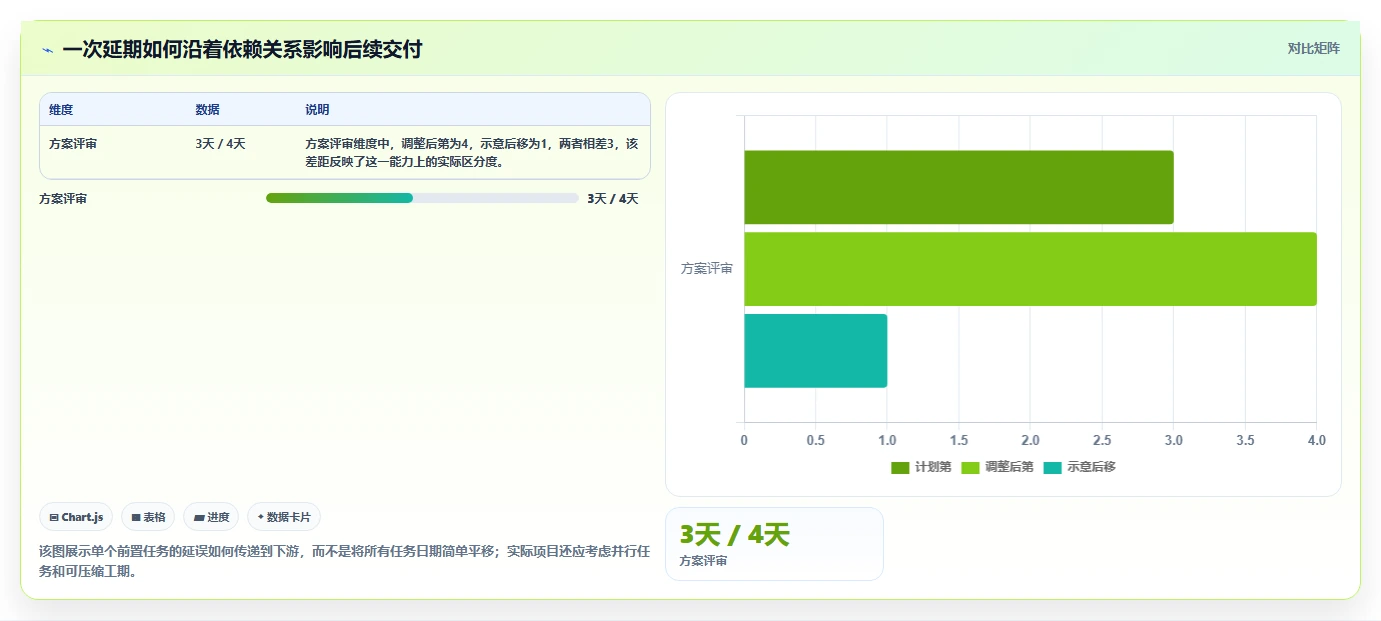Click the 说明 cell describing 方案评审维度

click(471, 153)
